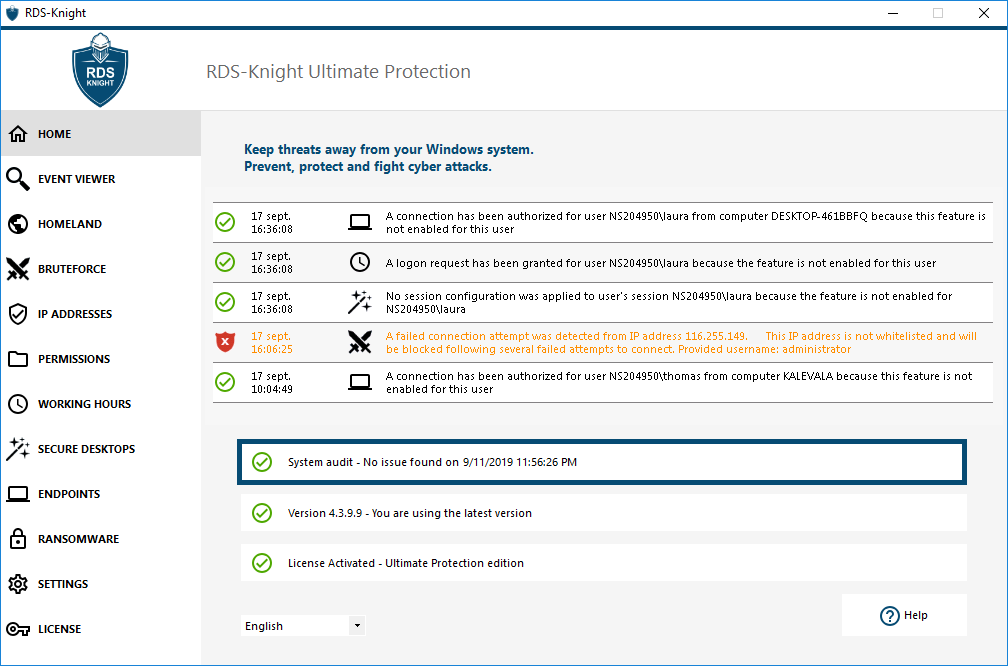Click the green check next to License Activated
Image resolution: width=1008 pixels, height=666 pixels.
pos(262,563)
